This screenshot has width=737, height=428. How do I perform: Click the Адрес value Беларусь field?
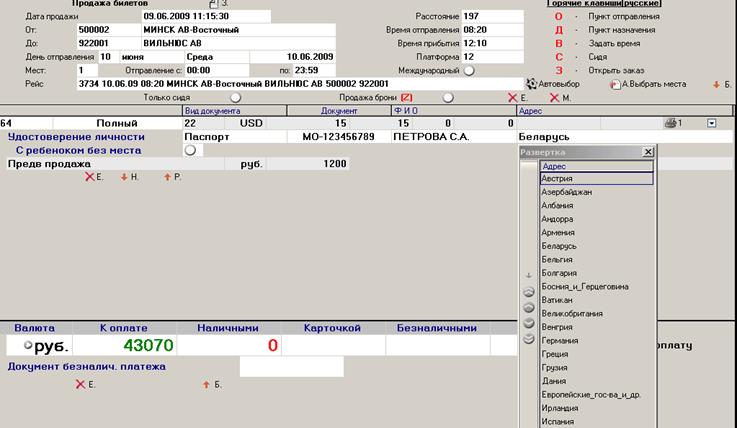[x=625, y=137]
